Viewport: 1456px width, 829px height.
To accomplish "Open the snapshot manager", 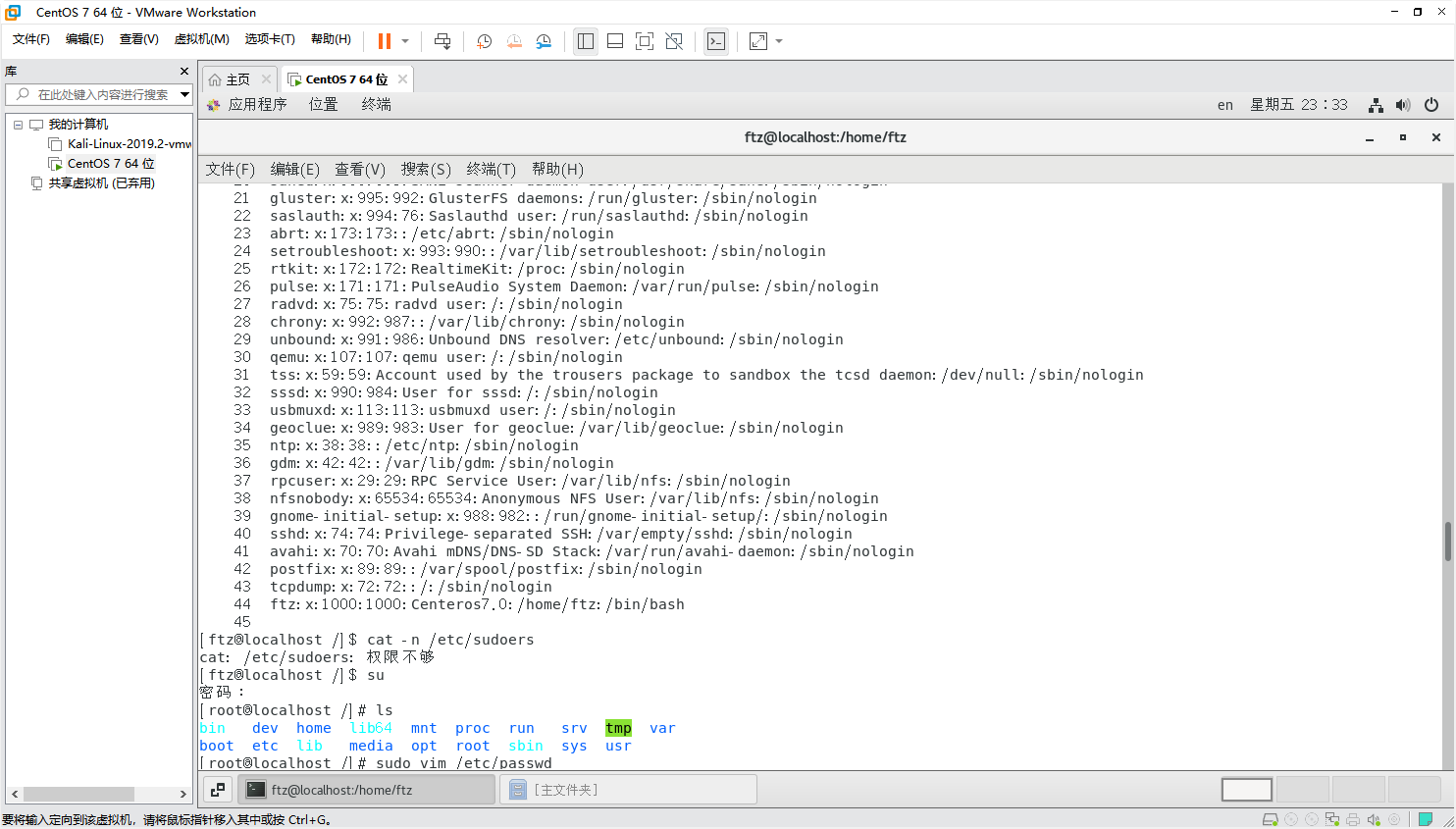I will click(x=544, y=41).
